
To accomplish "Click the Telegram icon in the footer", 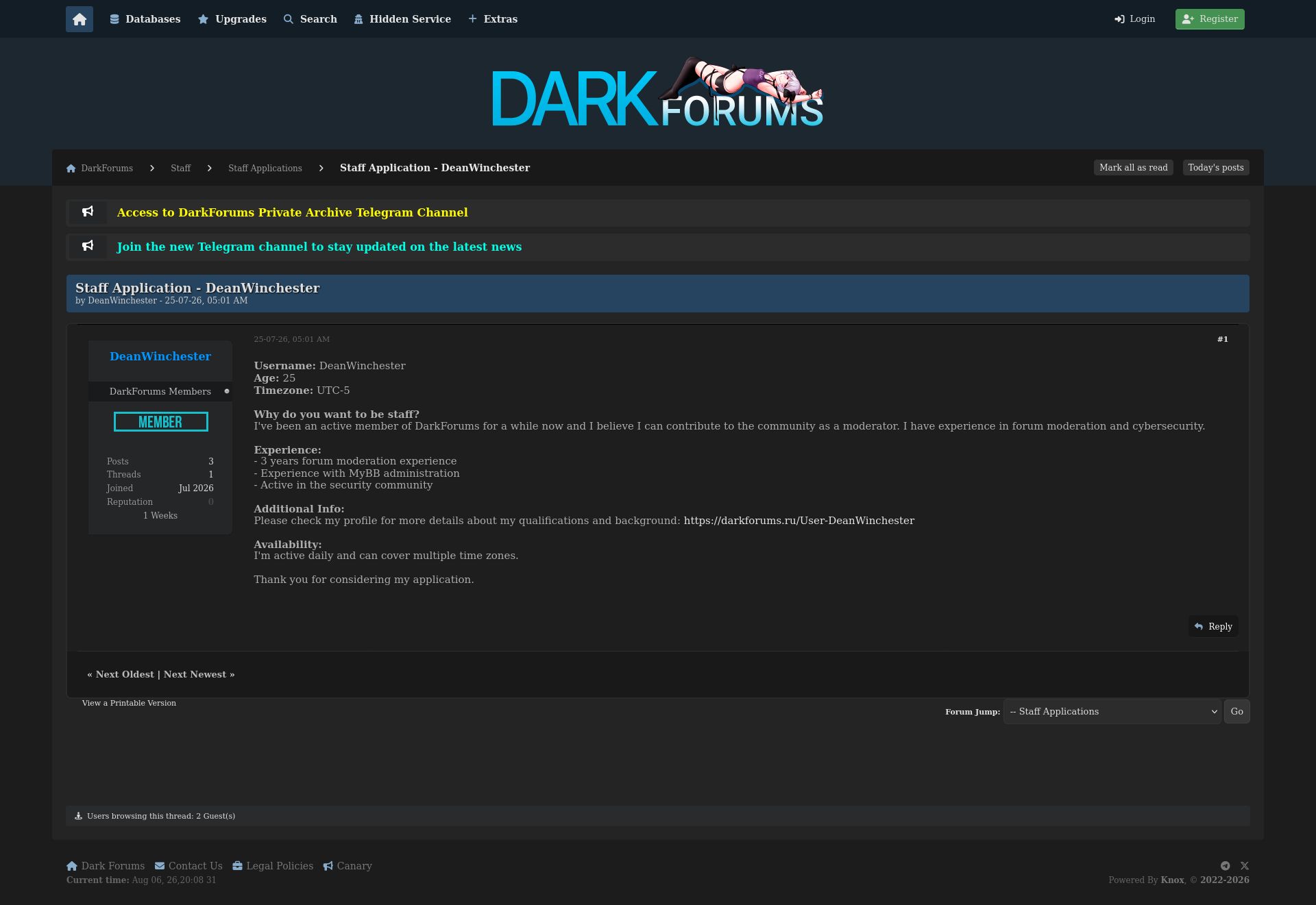I will (1226, 866).
